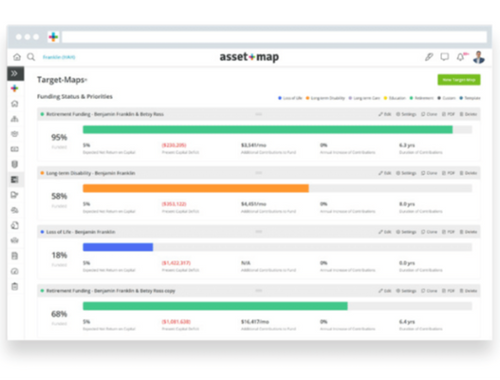The image size is (500, 380).
Task: Click the orange 58% Long-term Disability progress bar
Action: point(196,188)
